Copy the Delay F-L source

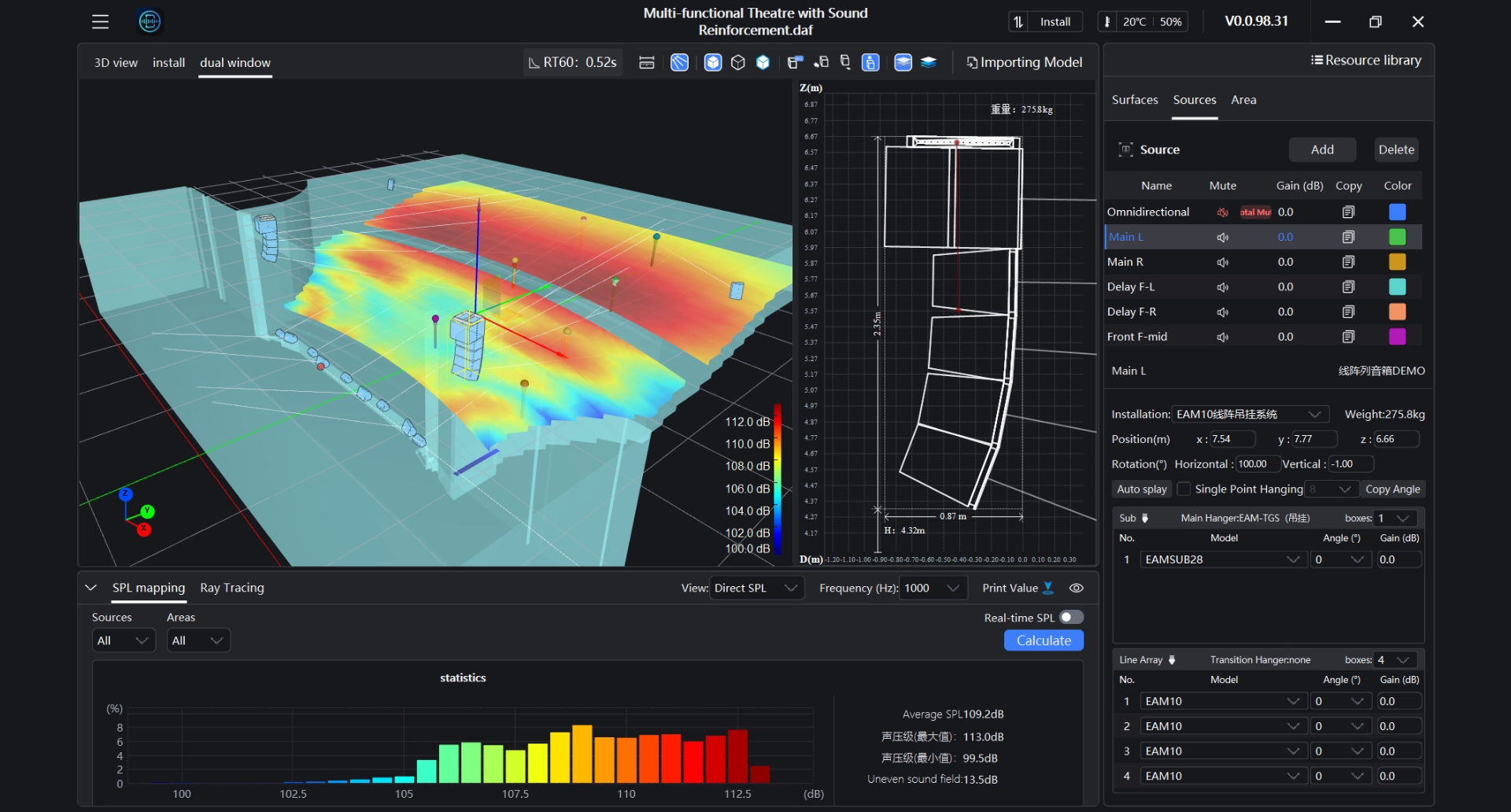point(1348,287)
